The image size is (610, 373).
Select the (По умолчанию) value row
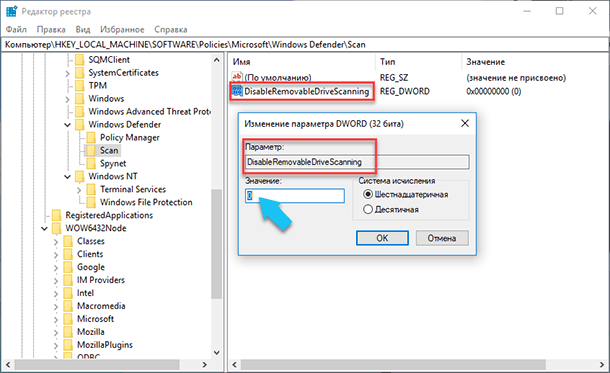(x=278, y=77)
